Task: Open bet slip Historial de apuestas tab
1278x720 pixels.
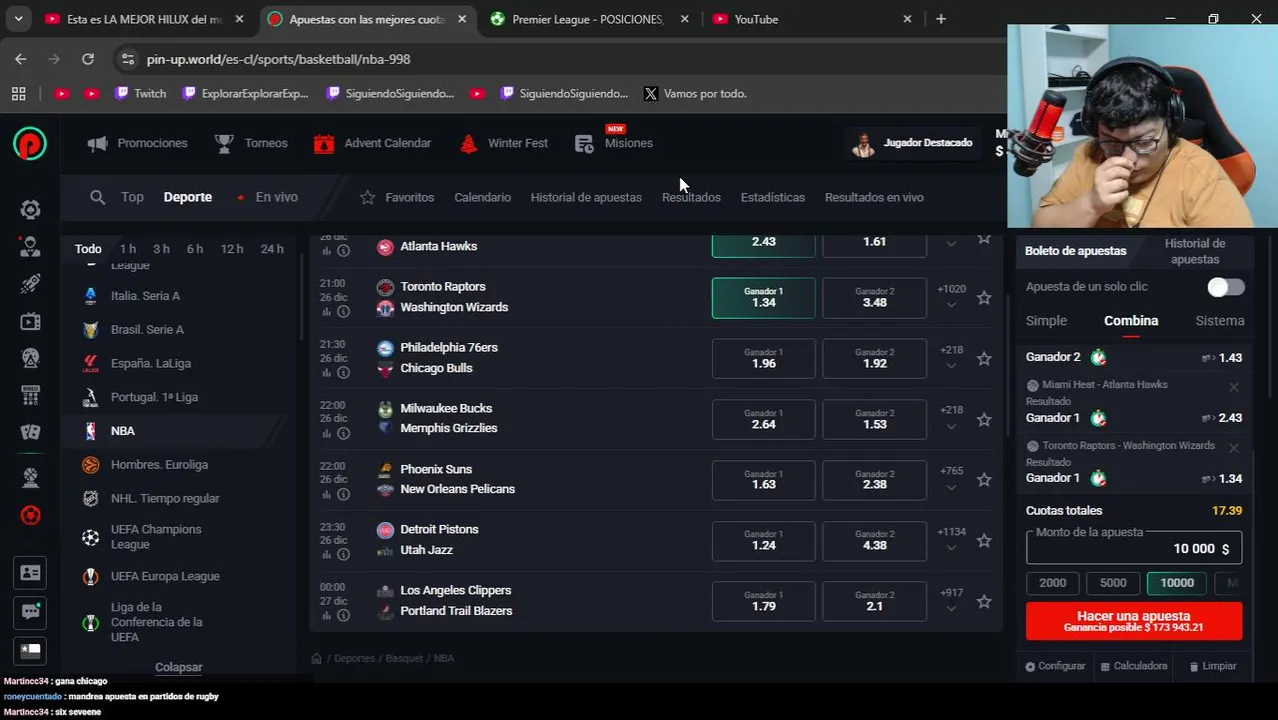Action: (x=1195, y=251)
